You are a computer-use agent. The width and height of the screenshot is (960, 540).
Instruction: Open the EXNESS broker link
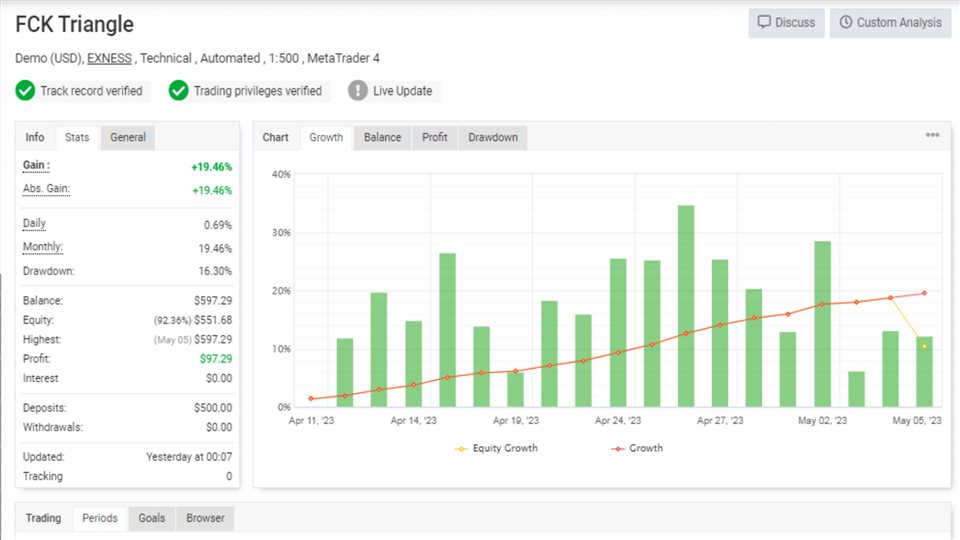click(109, 58)
